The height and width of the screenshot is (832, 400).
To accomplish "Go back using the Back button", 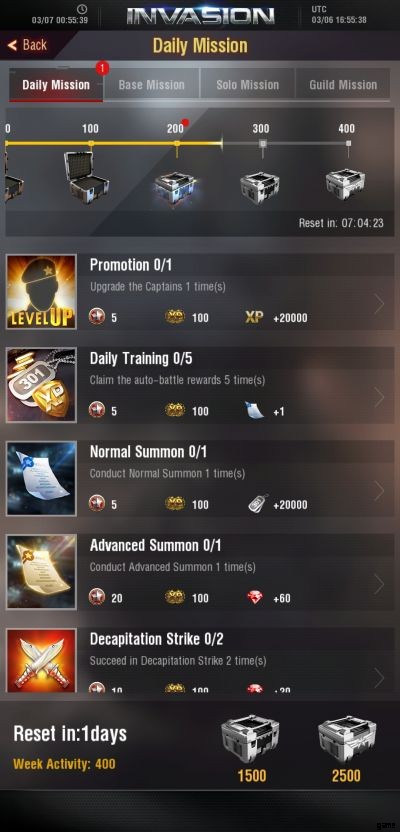I will (28, 45).
